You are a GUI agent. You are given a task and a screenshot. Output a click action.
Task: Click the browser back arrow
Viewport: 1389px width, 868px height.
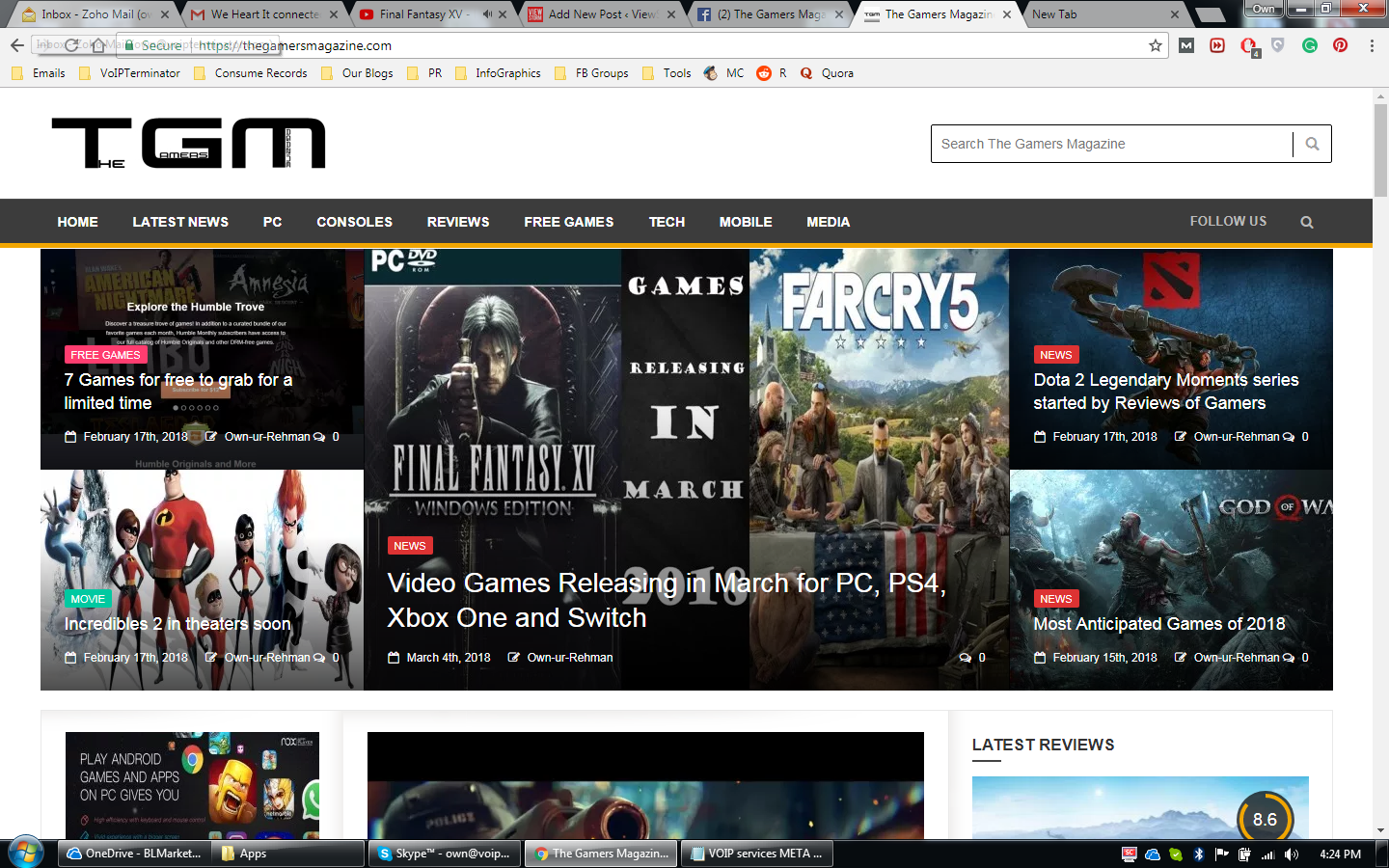click(x=16, y=45)
